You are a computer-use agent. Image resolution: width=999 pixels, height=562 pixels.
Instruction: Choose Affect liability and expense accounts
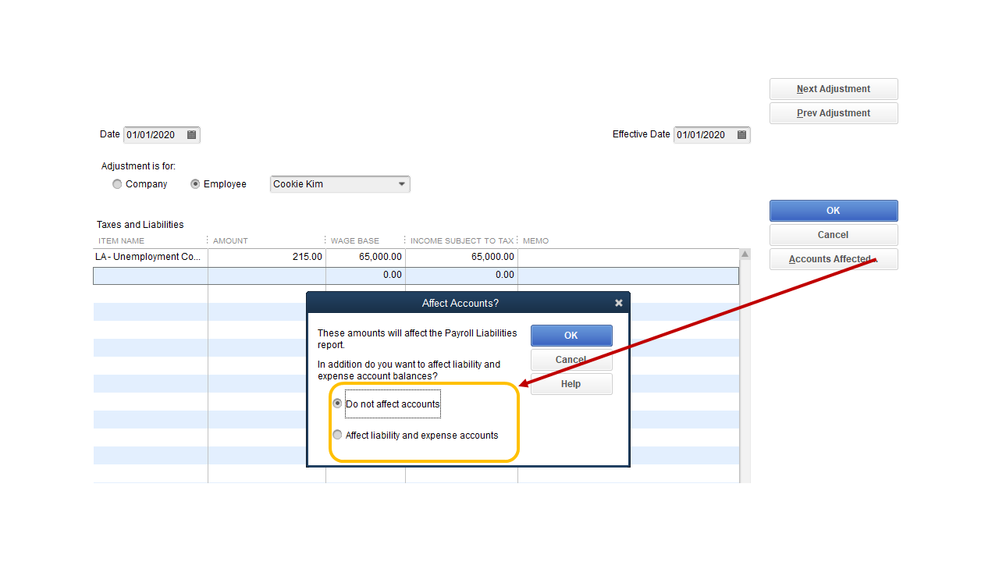[337, 435]
